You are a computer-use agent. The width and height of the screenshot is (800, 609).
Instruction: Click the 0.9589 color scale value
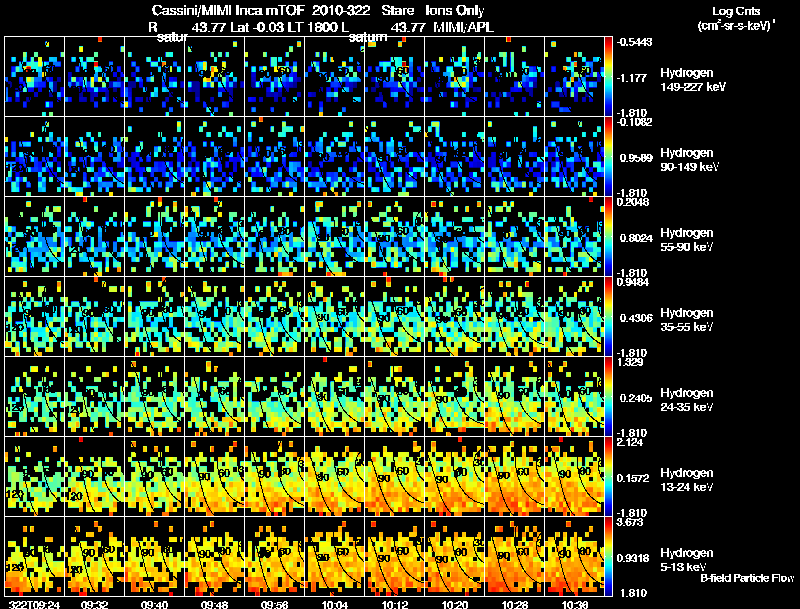pos(636,158)
